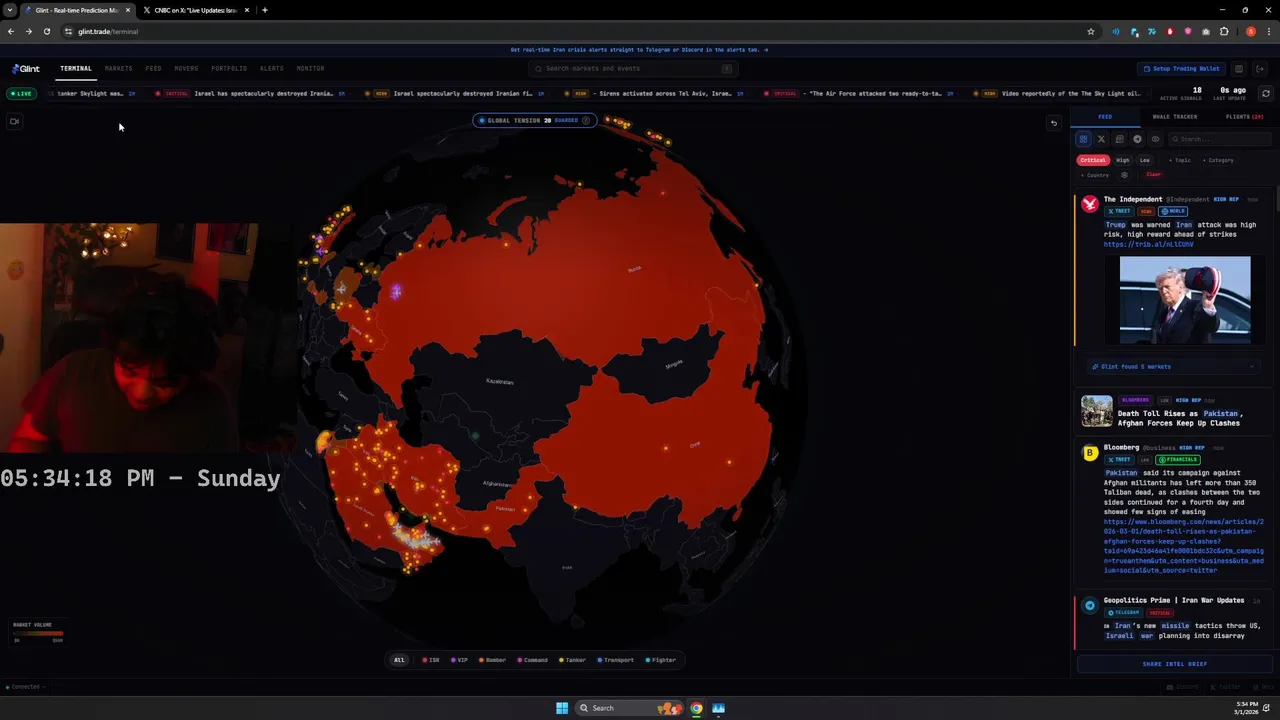The width and height of the screenshot is (1280, 720).
Task: Click the feed Search box
Action: pyautogui.click(x=1220, y=139)
